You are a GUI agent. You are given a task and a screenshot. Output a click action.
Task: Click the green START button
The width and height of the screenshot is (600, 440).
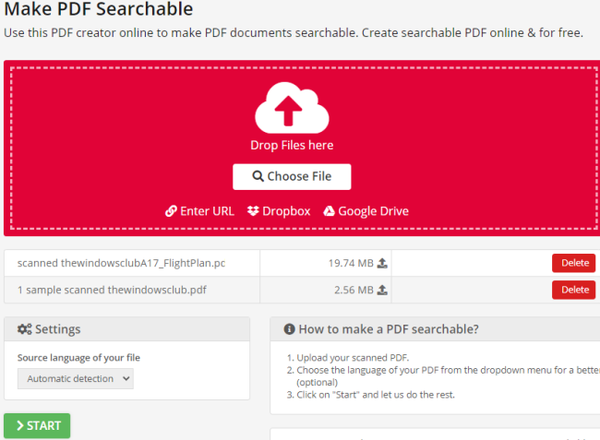[x=37, y=425]
